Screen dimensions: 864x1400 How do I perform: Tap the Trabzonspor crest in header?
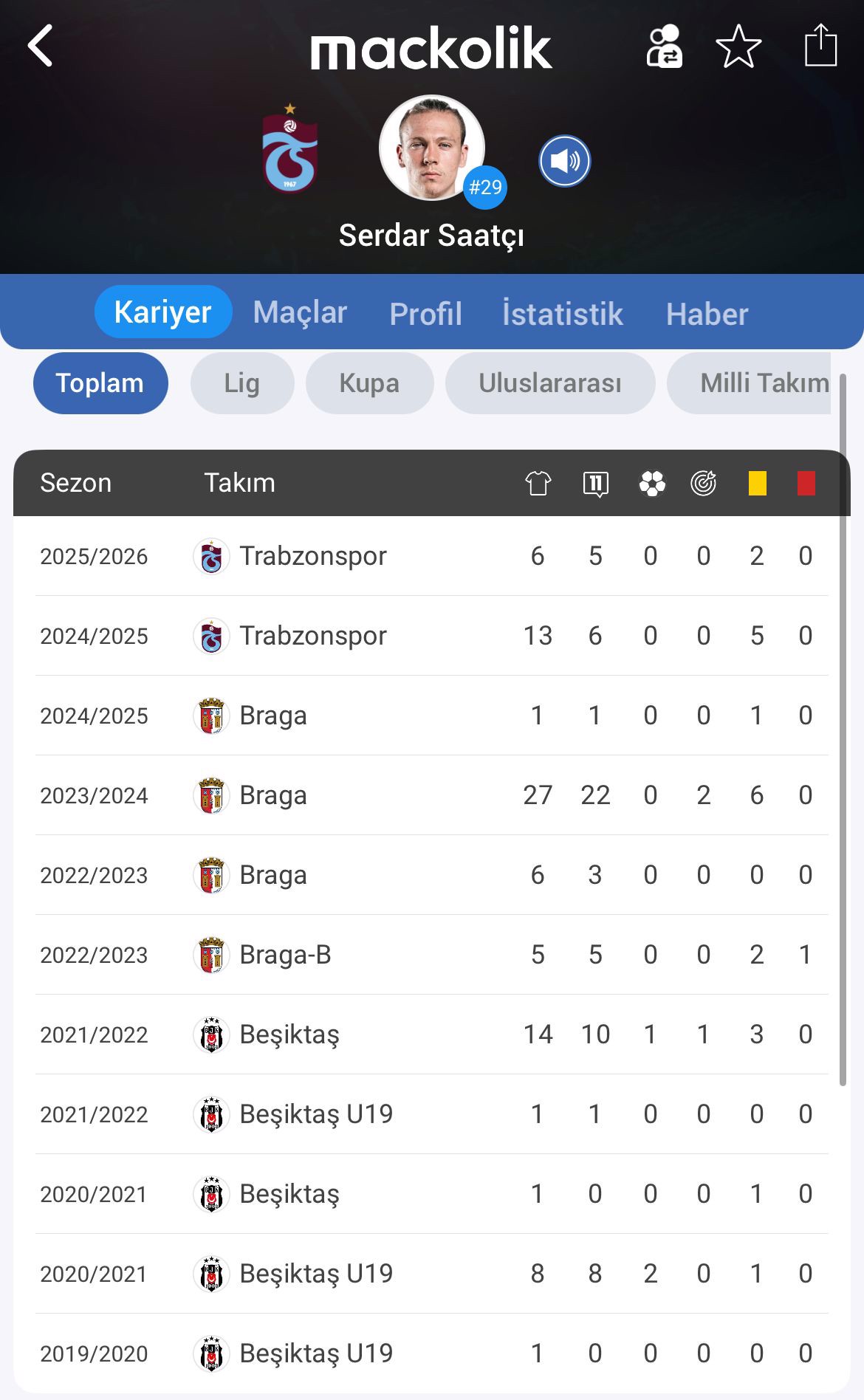(290, 148)
